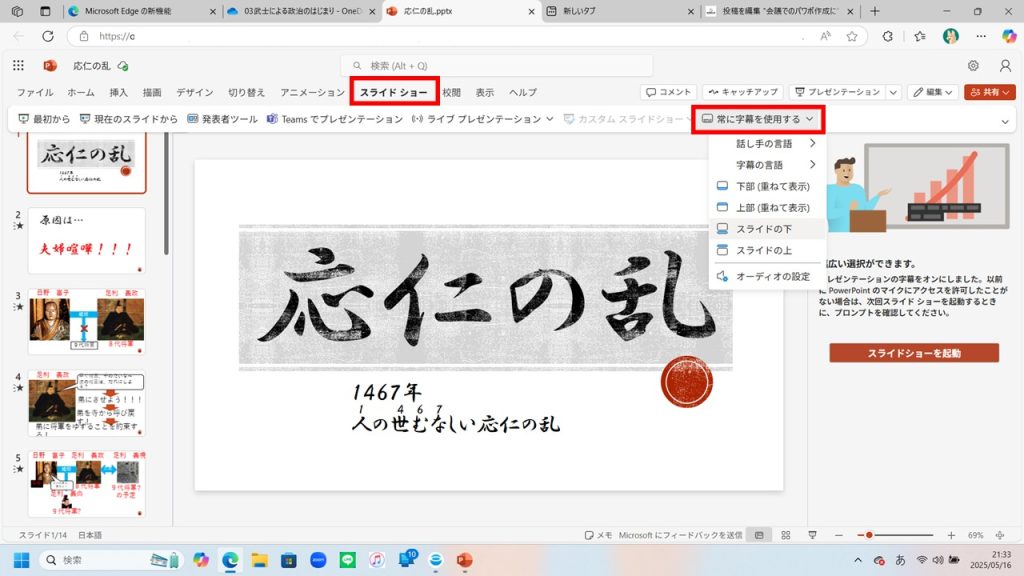Adjust the zoom slider in status bar
The height and width of the screenshot is (576, 1024).
870,535
